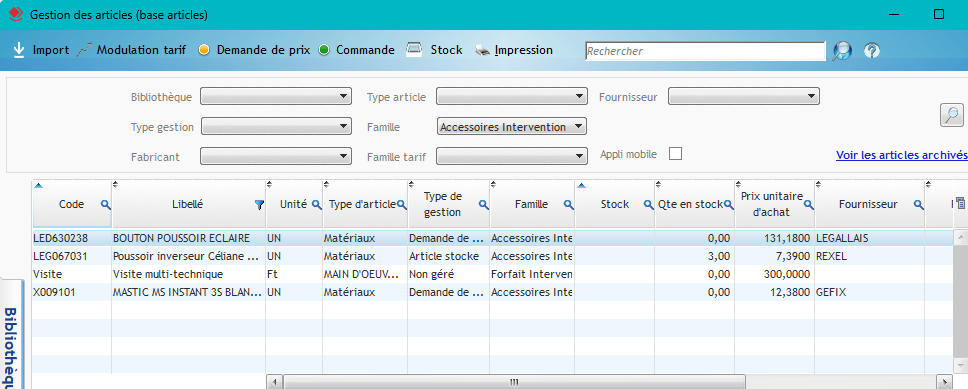Click search icon in Prix unitaire d'achat header
This screenshot has height=389, width=968.
(x=808, y=204)
